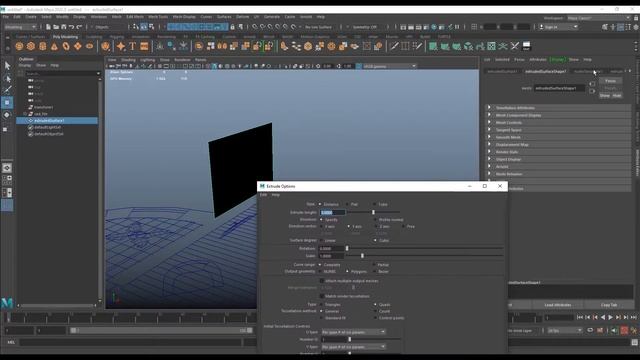640x360 pixels.
Task: Jump to start of playback range
Action: click(x=580, y=317)
